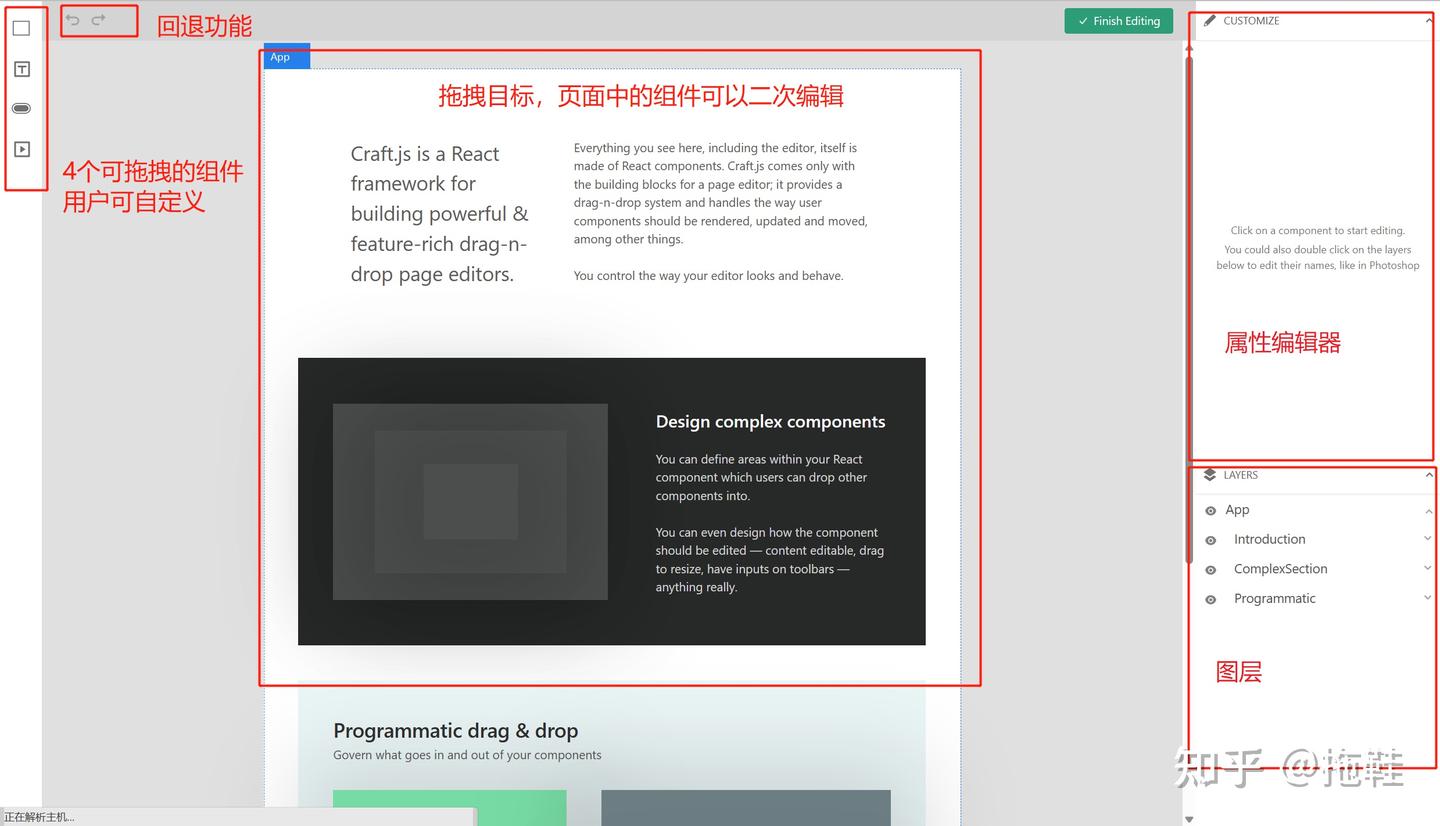Select the Container component icon in left sidebar

click(21, 28)
